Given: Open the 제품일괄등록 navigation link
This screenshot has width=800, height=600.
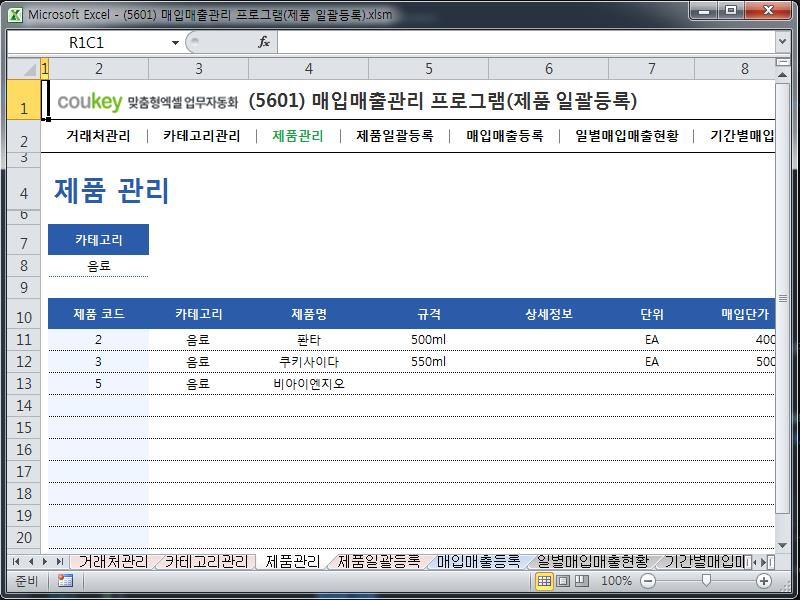Looking at the screenshot, I should [395, 136].
